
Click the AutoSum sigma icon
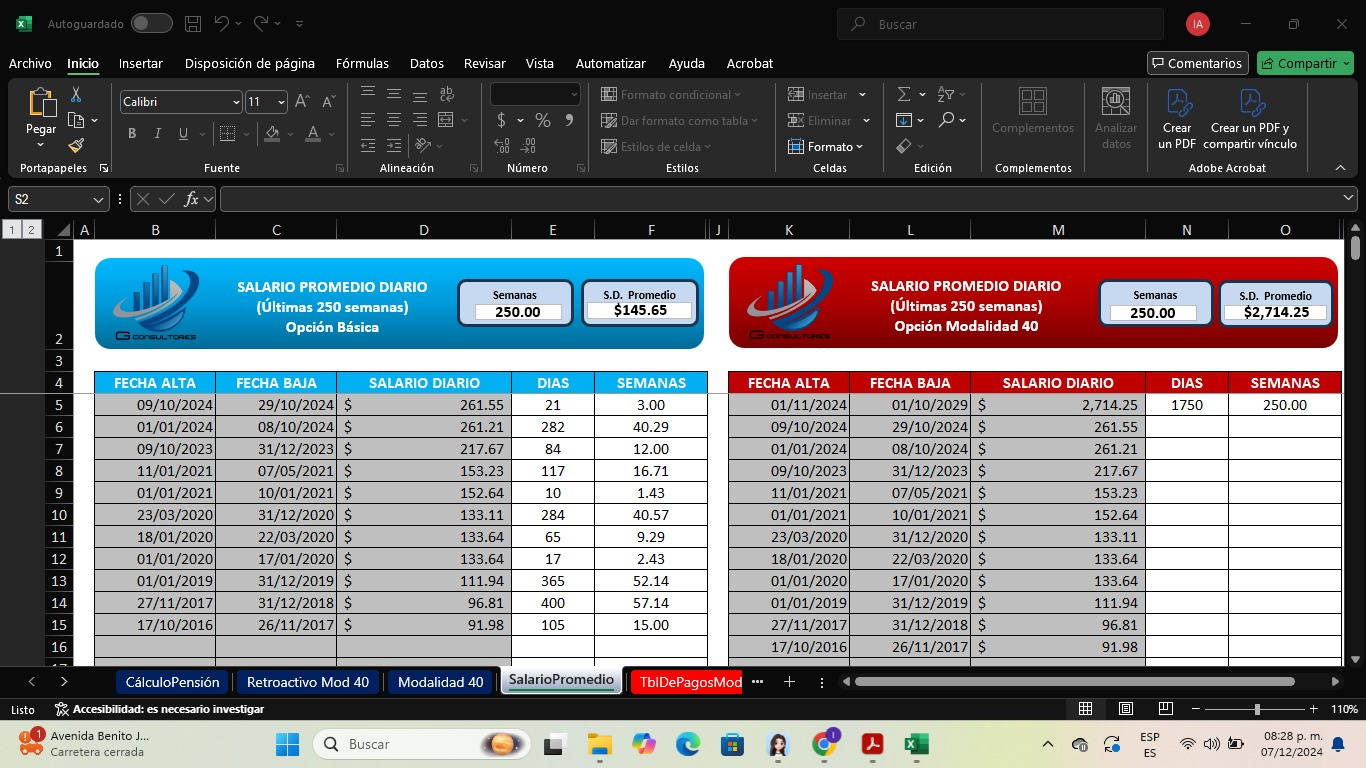tap(904, 94)
